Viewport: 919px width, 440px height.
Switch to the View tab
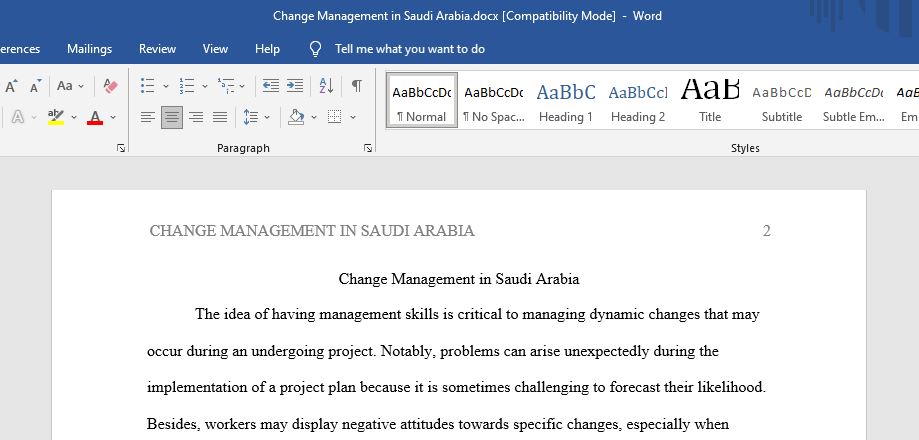tap(215, 49)
